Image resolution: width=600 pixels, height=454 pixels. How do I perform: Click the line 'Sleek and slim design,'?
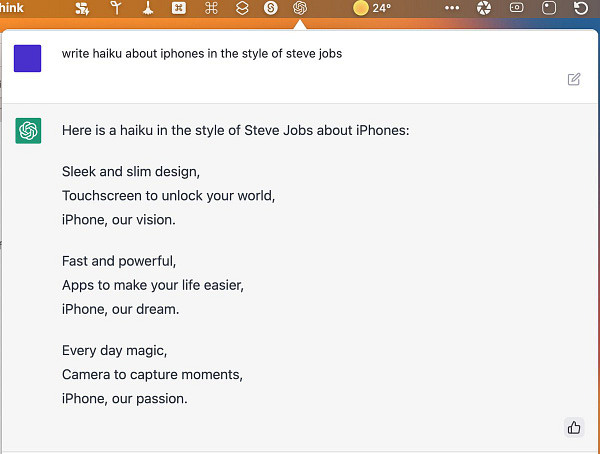coord(131,171)
